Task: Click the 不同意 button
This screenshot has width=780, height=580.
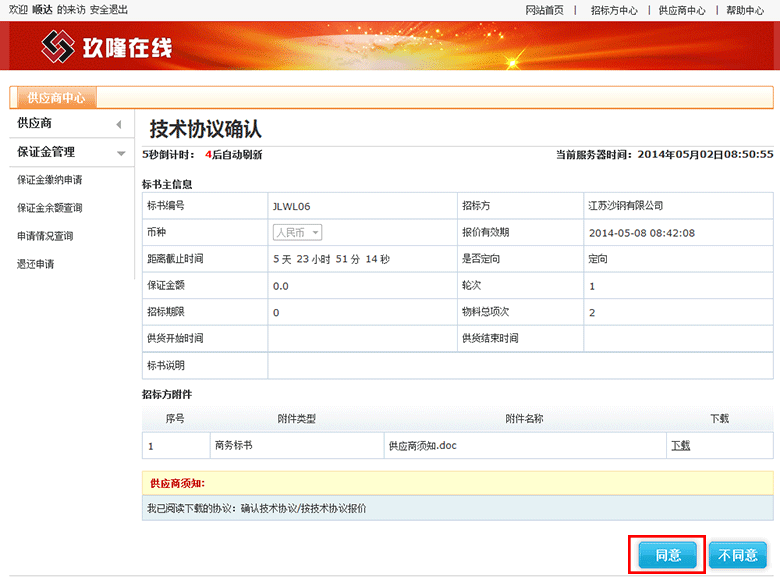Action: (x=738, y=555)
